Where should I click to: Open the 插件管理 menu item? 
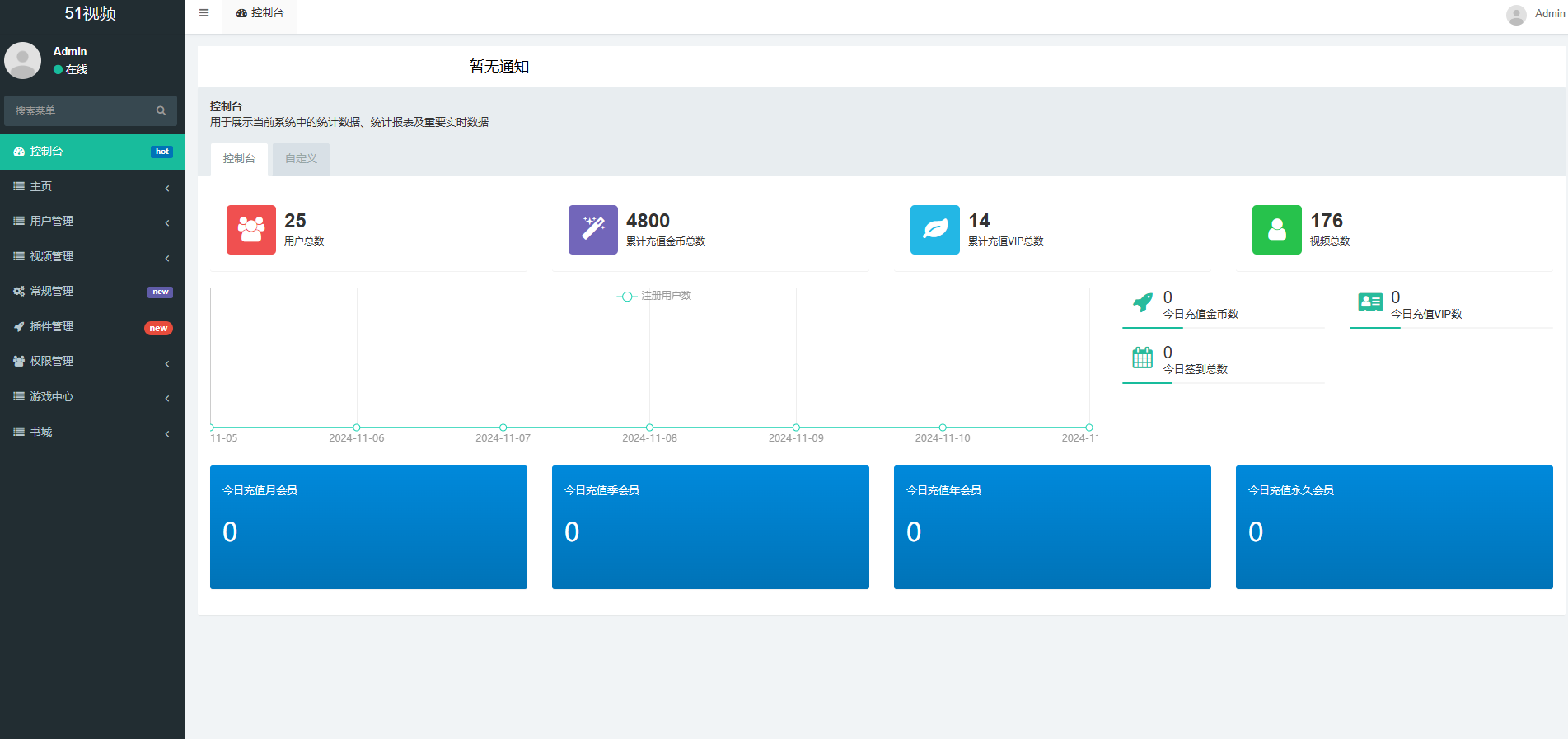pos(92,326)
